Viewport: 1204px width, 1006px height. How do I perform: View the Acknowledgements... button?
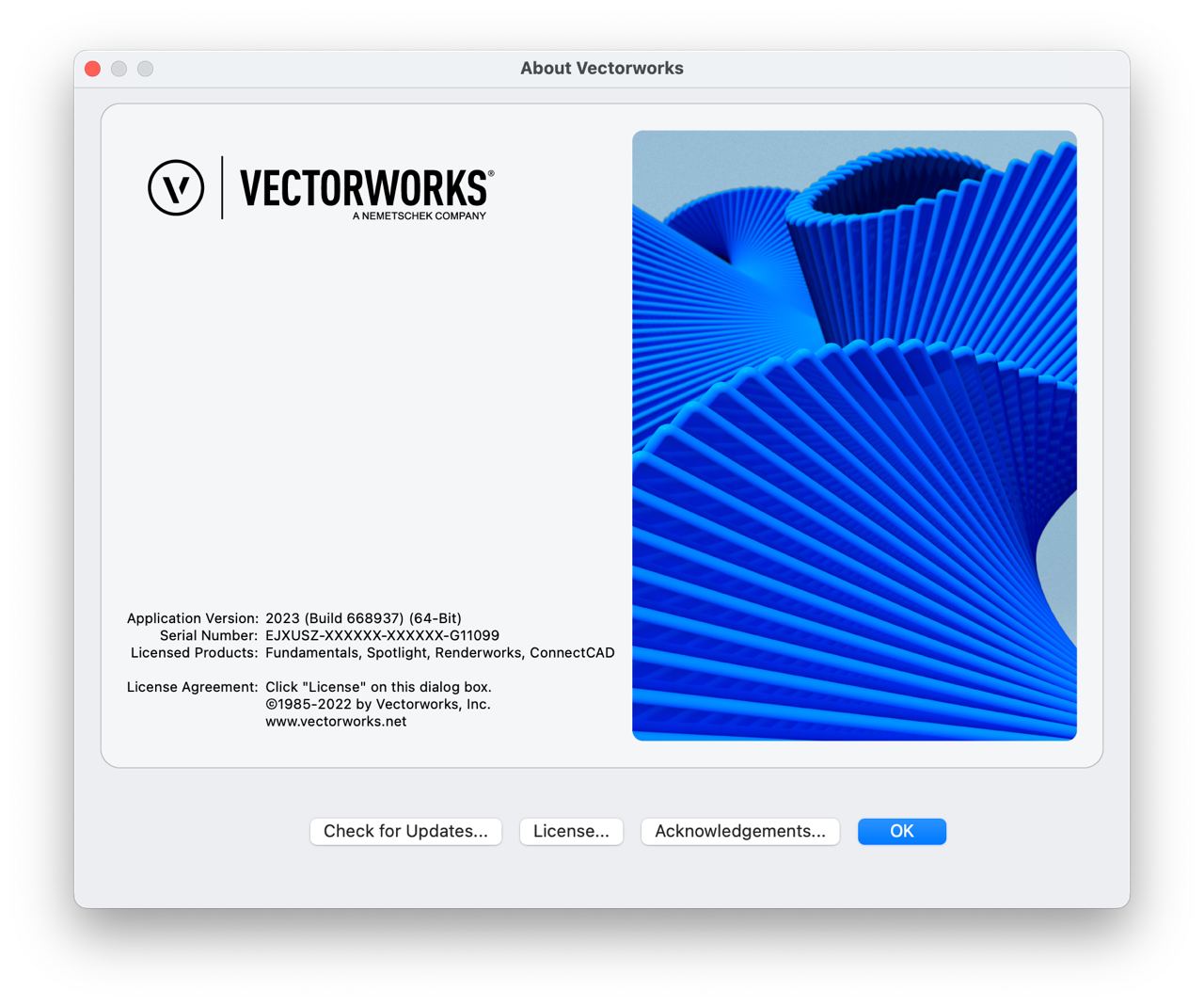(x=740, y=831)
